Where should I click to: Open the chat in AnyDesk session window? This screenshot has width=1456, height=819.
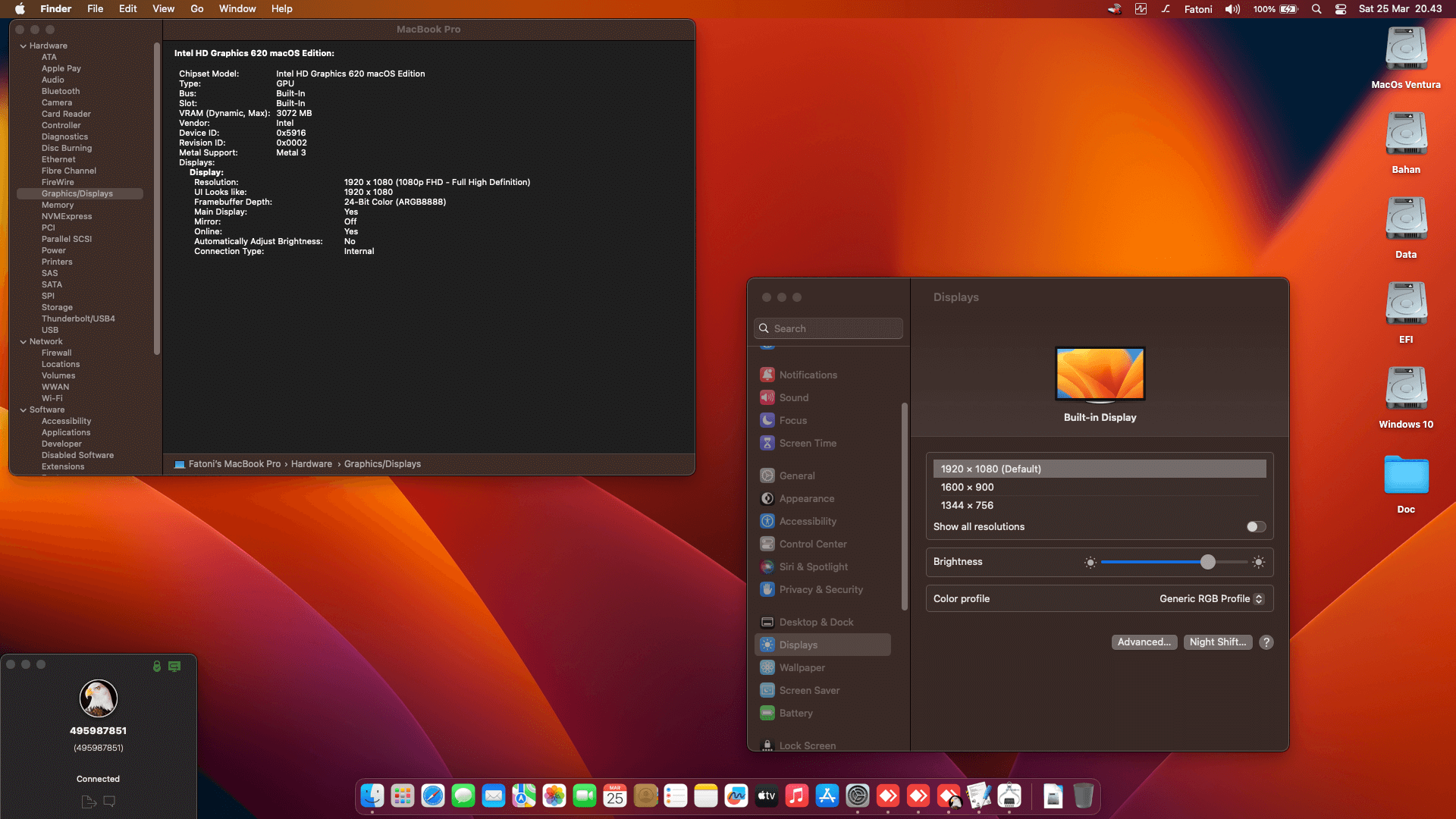(x=110, y=801)
